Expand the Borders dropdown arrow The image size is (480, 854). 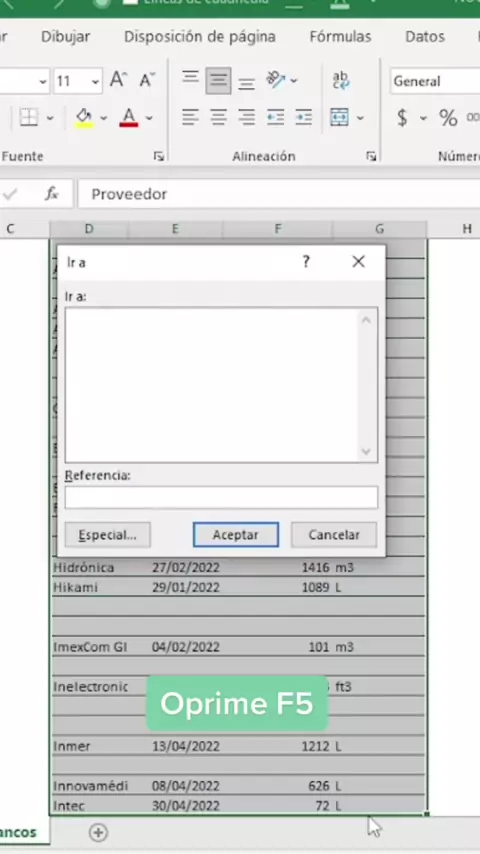click(x=50, y=118)
